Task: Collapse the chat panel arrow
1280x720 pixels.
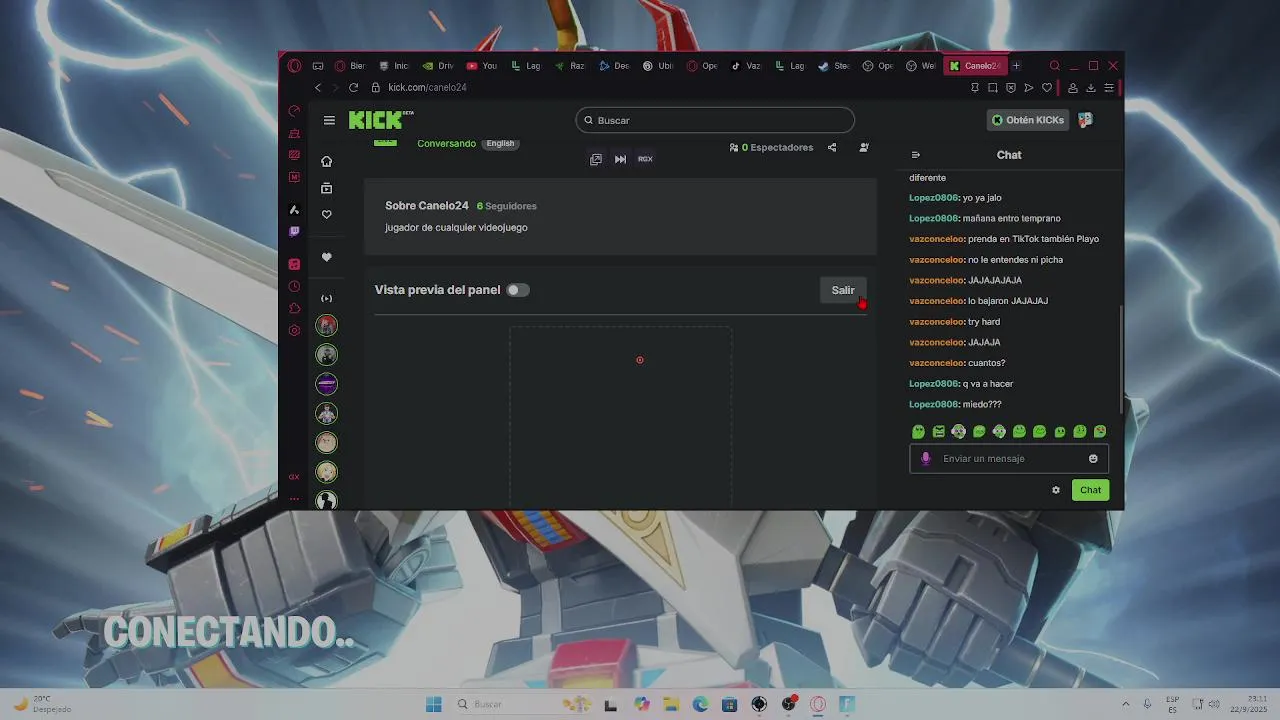Action: (915, 155)
